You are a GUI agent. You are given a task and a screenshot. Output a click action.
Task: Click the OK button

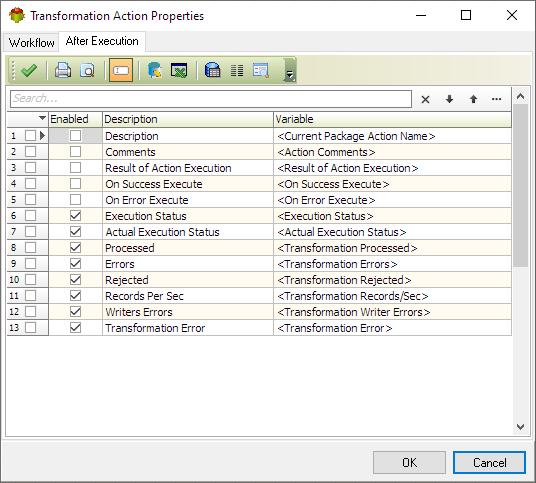tap(410, 462)
